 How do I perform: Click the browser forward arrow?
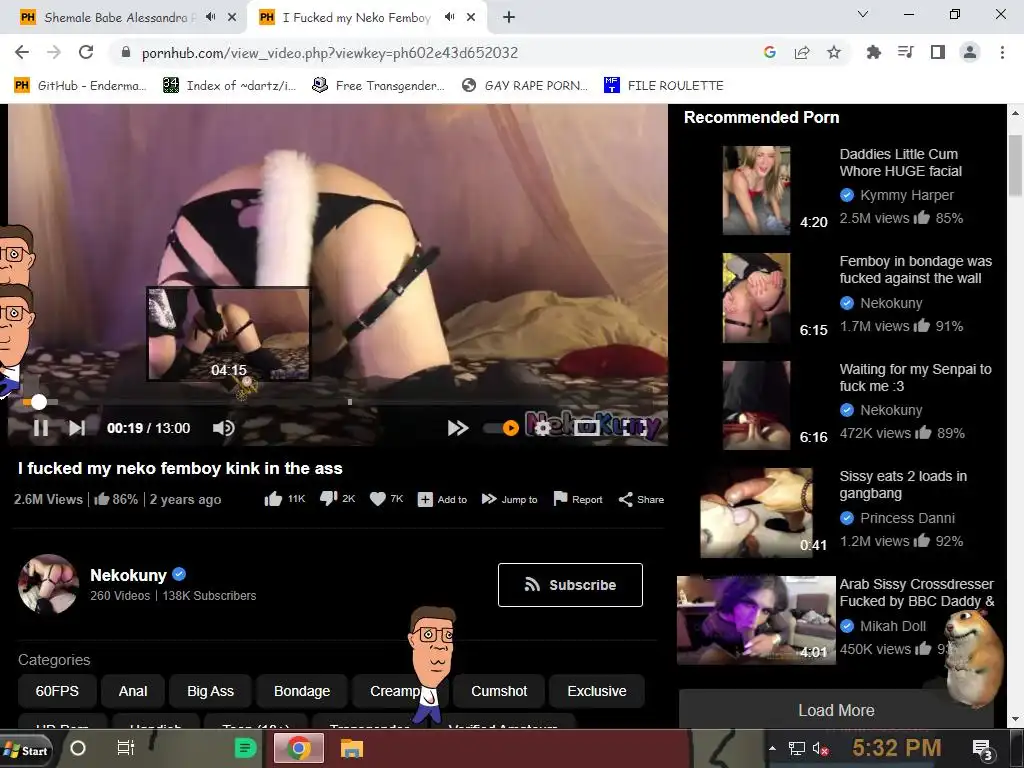click(x=54, y=52)
